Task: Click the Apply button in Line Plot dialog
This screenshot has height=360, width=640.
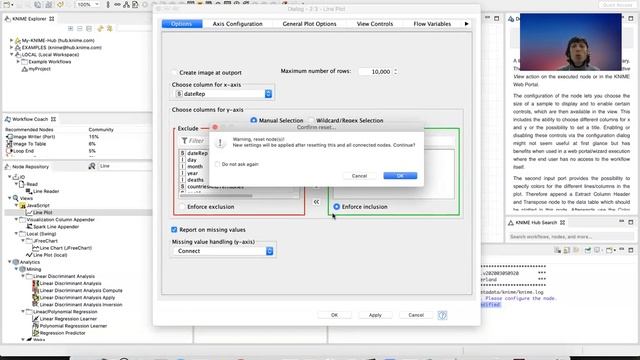Action: [375, 315]
